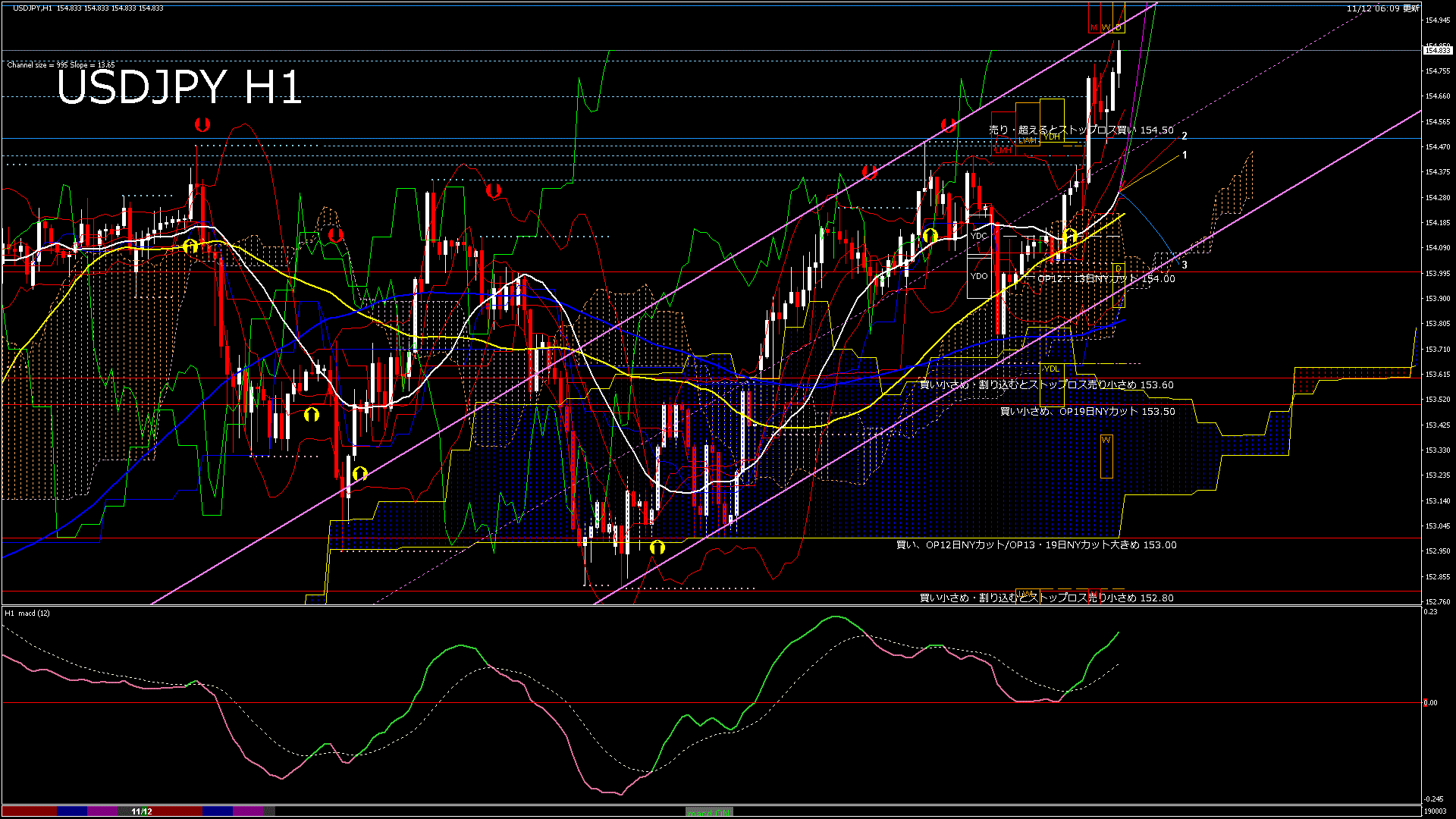Click the D daily pivot box label

[x=1119, y=28]
